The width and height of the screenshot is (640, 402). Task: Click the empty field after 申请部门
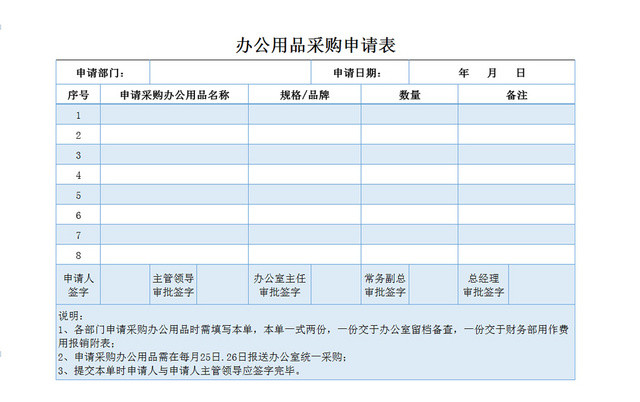tap(230, 73)
